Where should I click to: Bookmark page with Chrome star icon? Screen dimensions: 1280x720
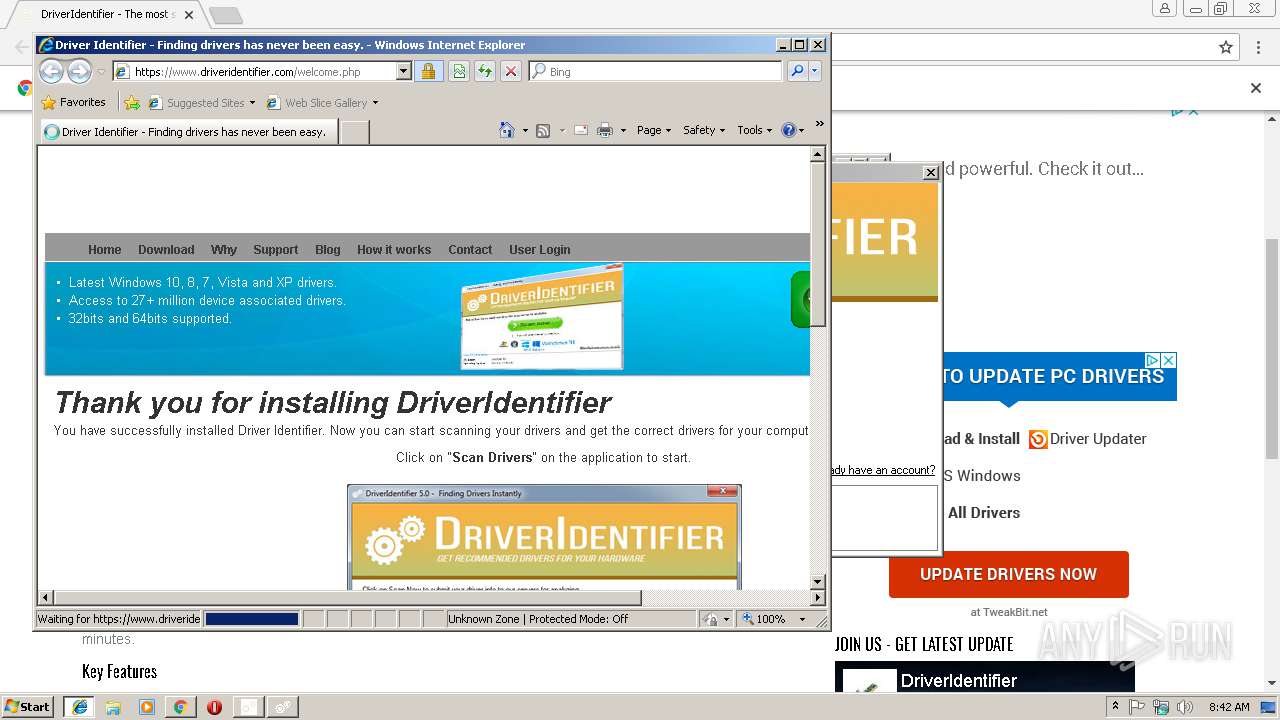1226,47
